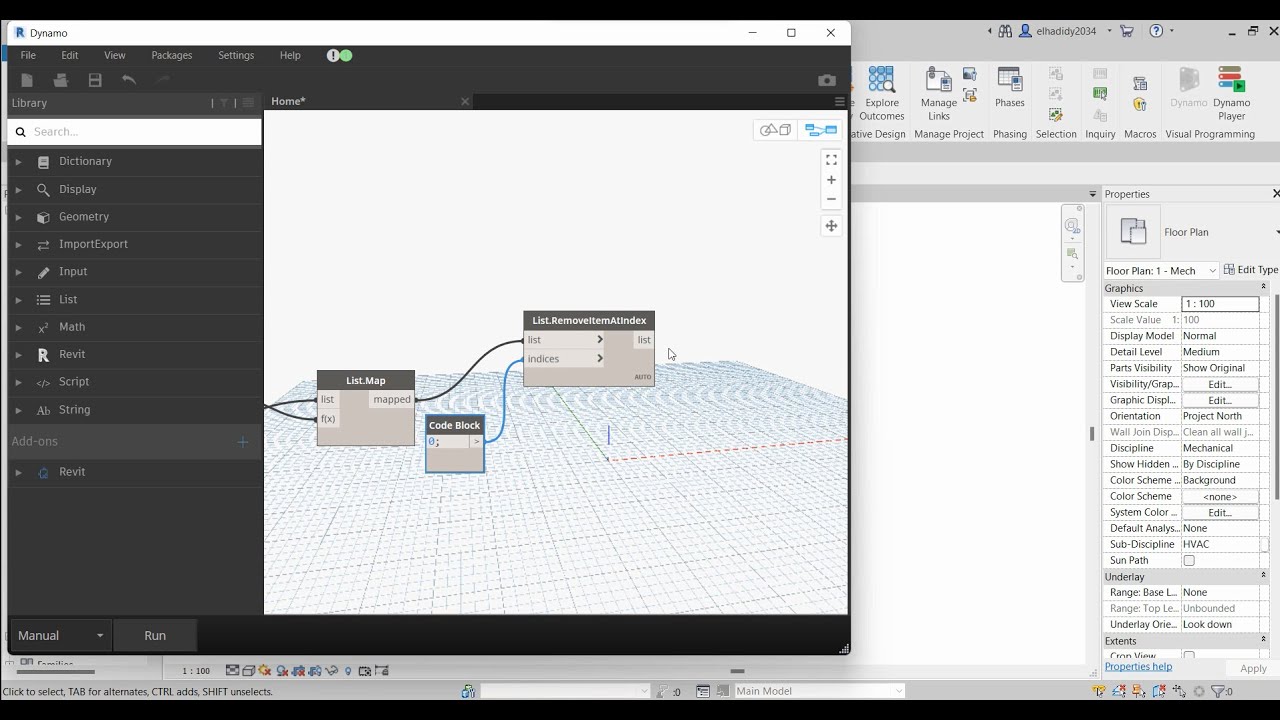The width and height of the screenshot is (1280, 720).
Task: Click the camera export image icon
Action: (x=827, y=80)
